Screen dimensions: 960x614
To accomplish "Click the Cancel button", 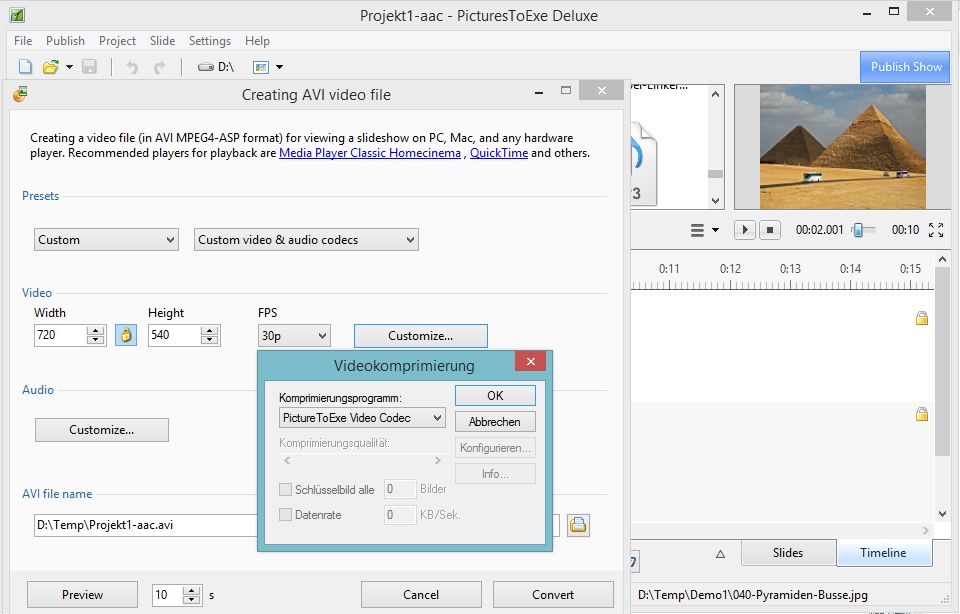I will (421, 594).
